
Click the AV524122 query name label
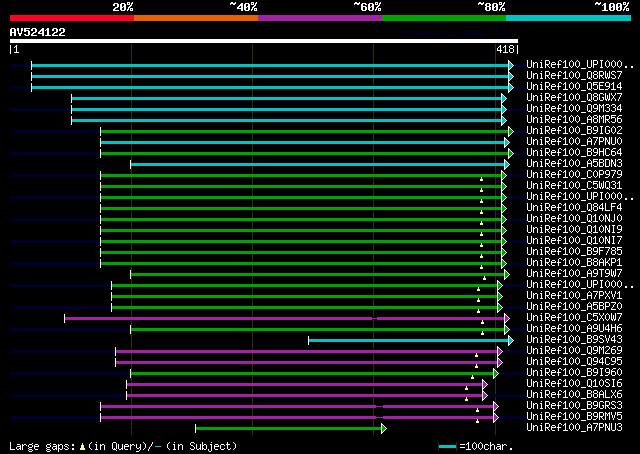[38, 32]
